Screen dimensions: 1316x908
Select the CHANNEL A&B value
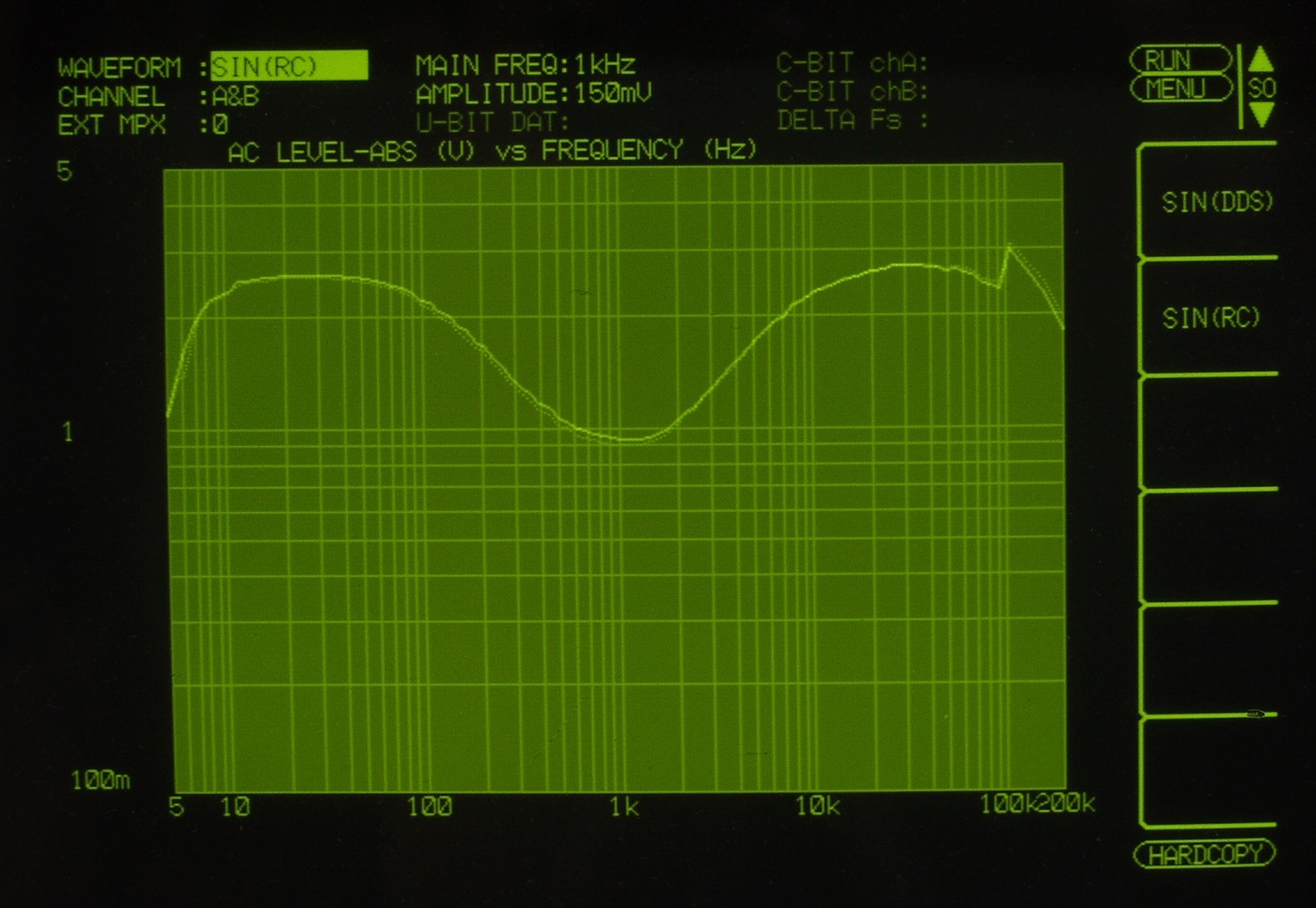(x=235, y=96)
